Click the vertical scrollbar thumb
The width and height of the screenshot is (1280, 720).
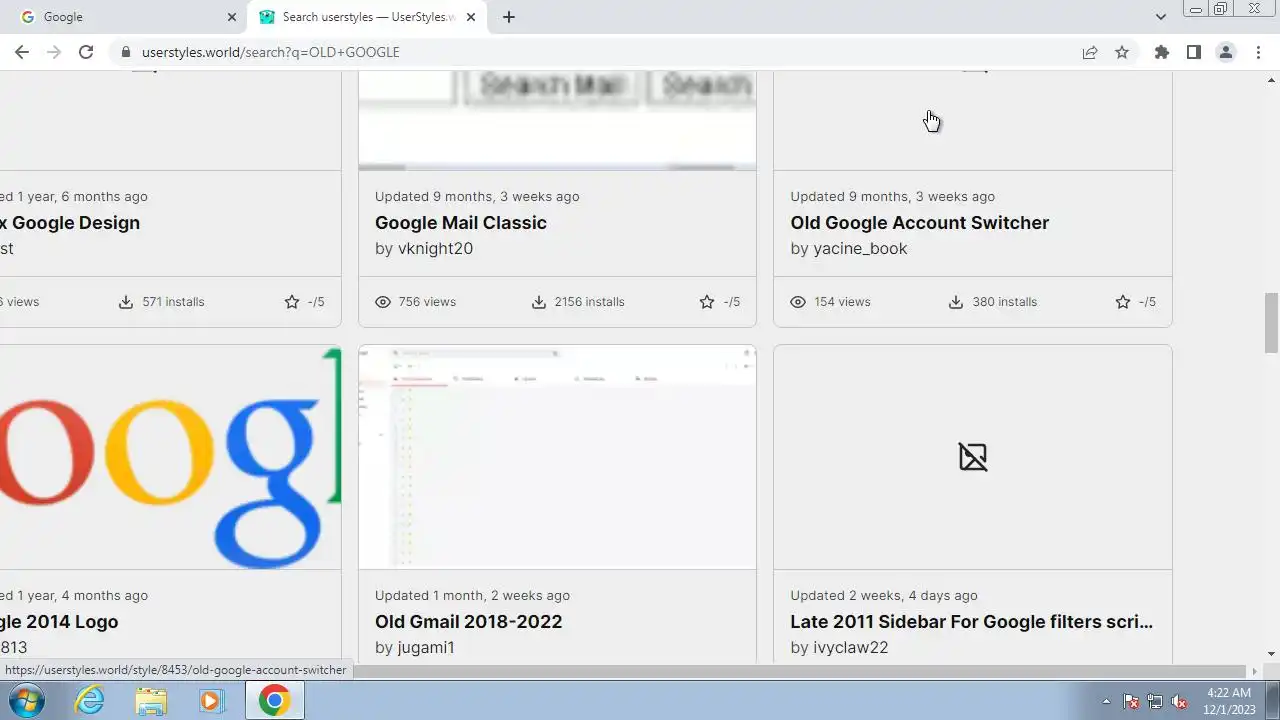tap(1271, 323)
